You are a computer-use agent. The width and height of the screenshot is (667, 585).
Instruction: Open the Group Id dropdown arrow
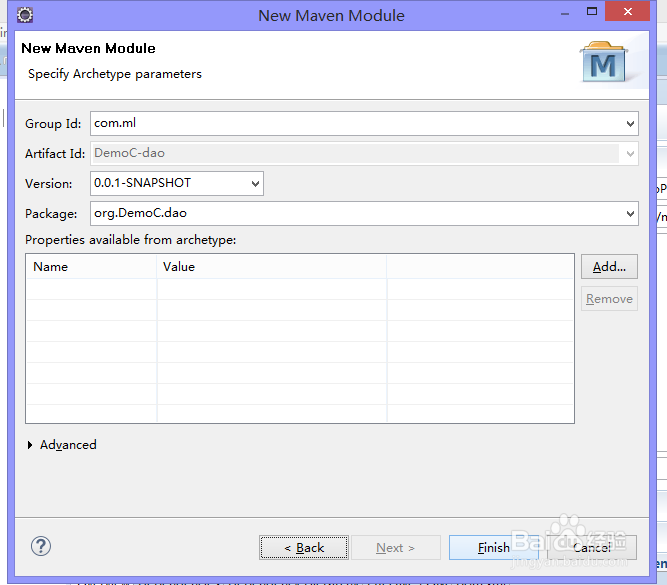[x=630, y=124]
